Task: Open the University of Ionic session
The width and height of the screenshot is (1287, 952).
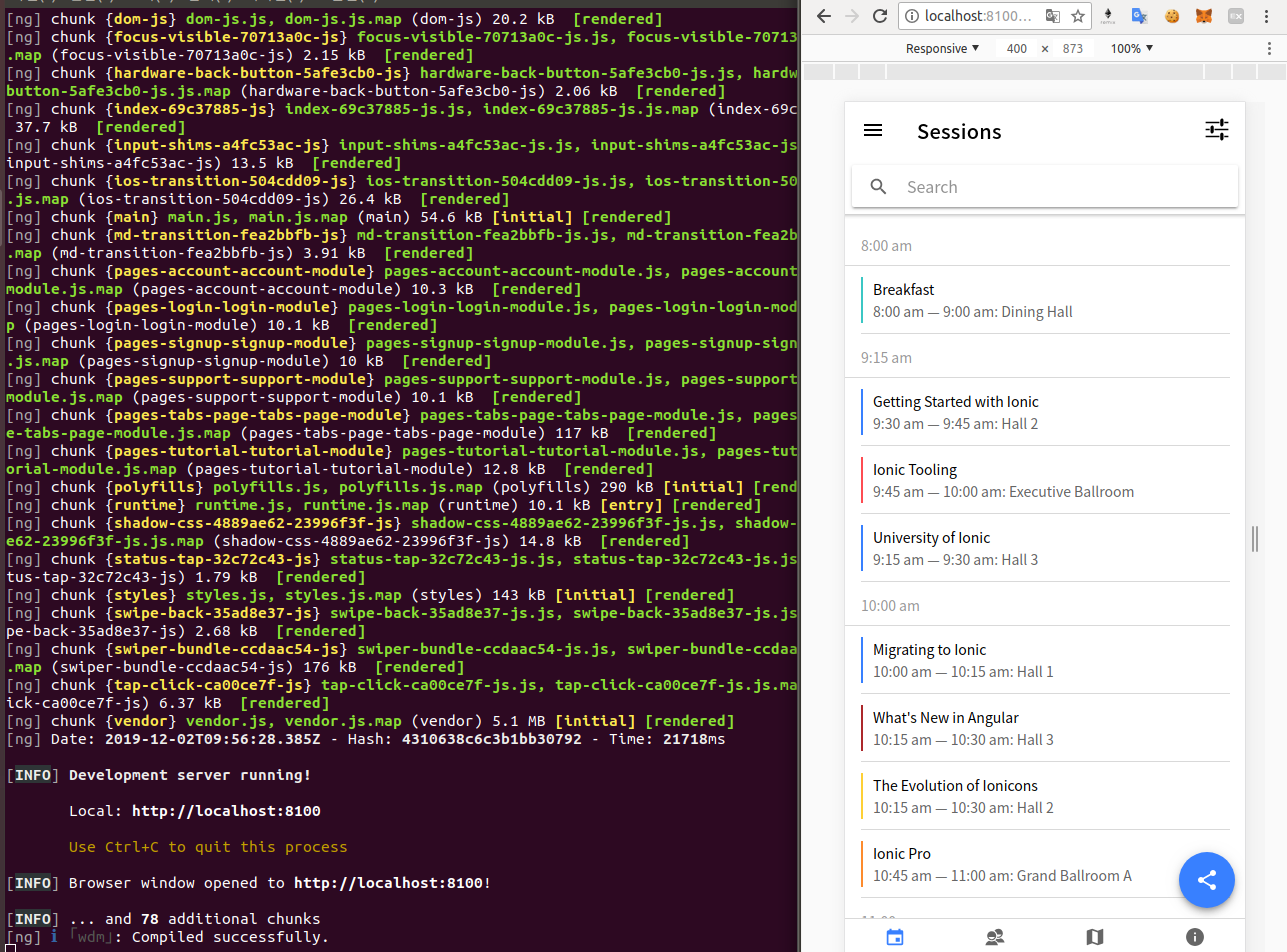Action: click(x=1045, y=548)
